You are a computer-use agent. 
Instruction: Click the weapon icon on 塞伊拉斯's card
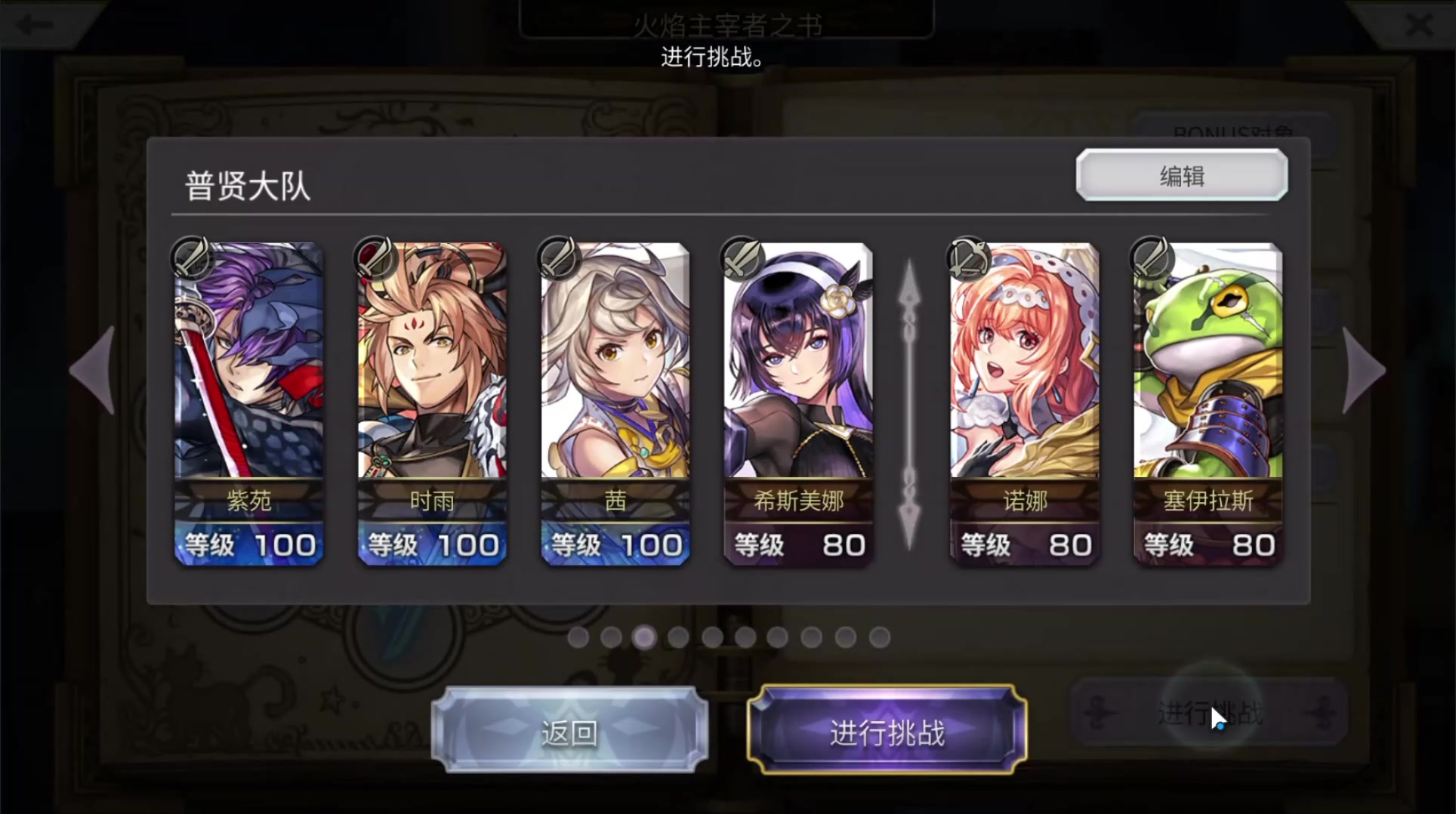[1151, 258]
